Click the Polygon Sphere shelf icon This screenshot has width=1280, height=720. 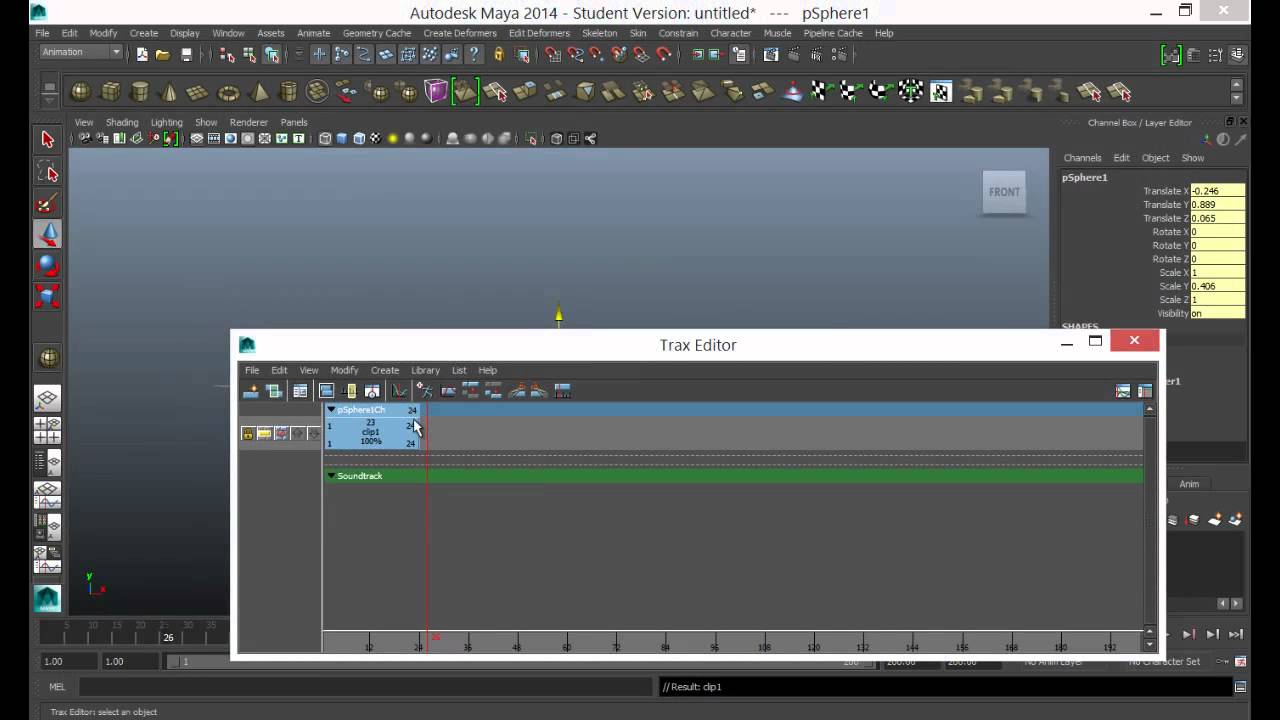(81, 92)
